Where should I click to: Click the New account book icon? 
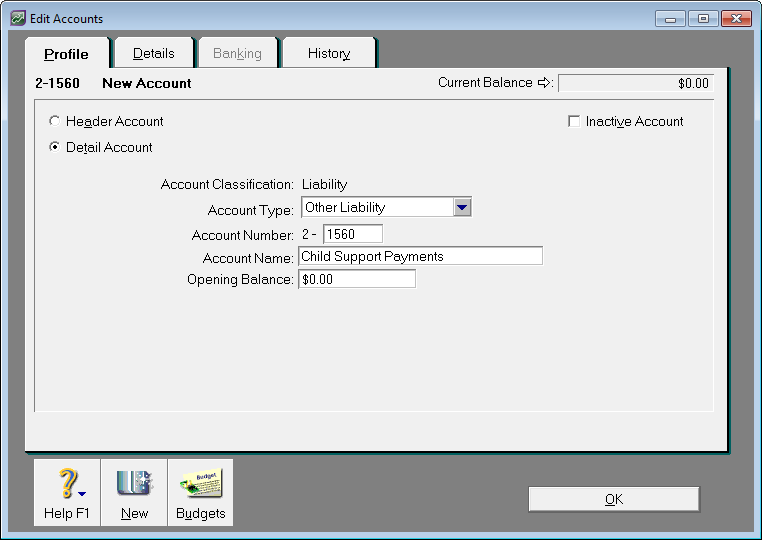(133, 484)
